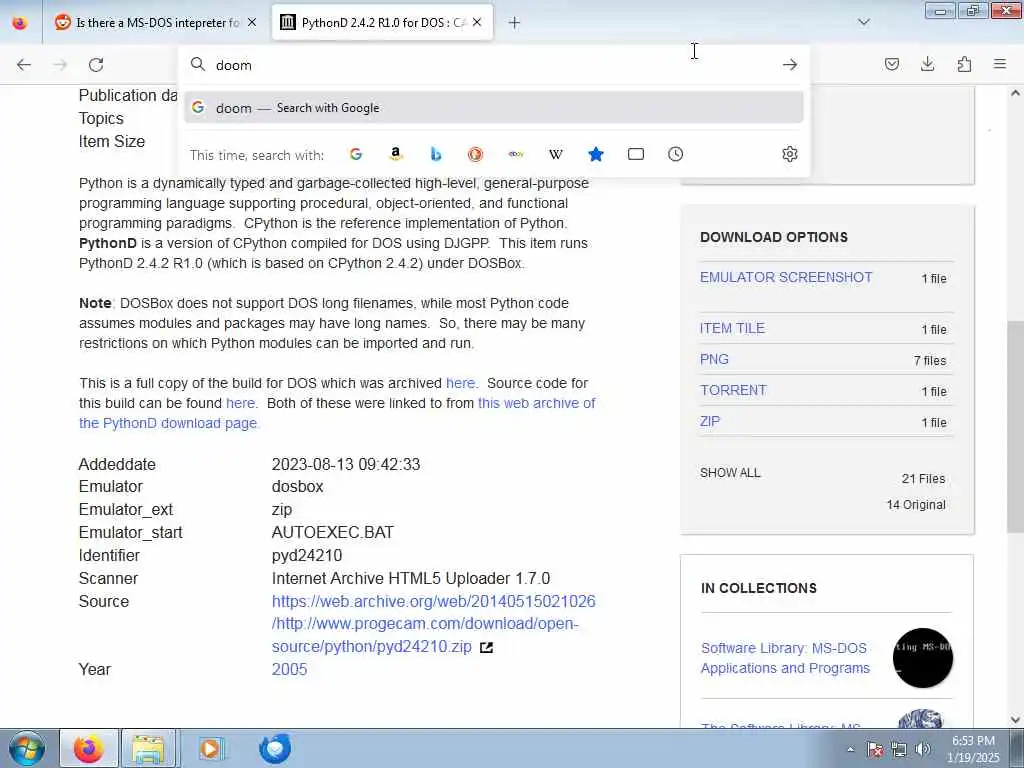Image resolution: width=1024 pixels, height=768 pixels.
Task: Open the Action Center flag icon
Action: (x=874, y=749)
